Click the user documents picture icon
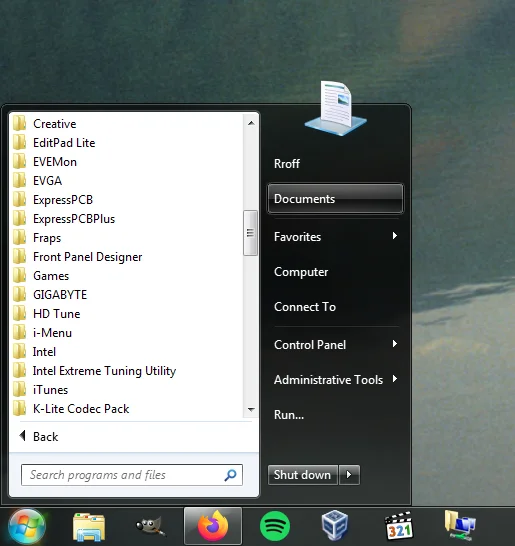The height and width of the screenshot is (546, 515). coord(335,108)
